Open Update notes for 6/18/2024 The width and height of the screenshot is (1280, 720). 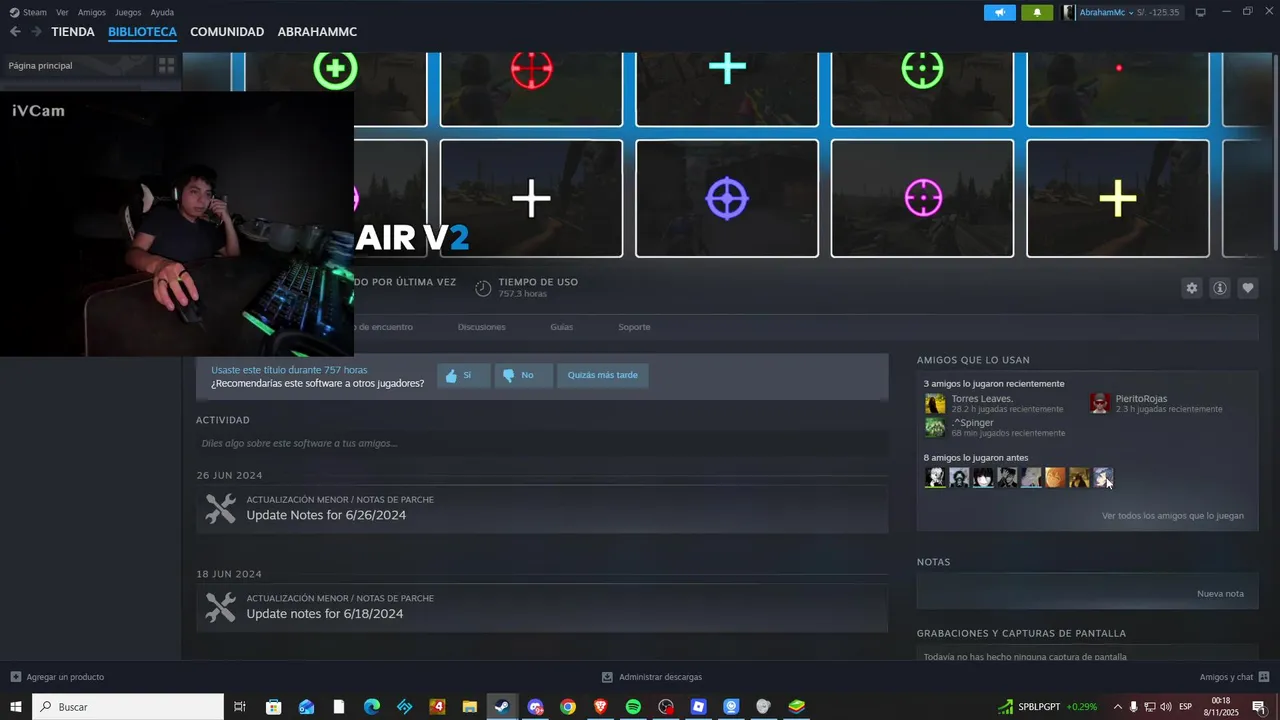click(x=325, y=614)
